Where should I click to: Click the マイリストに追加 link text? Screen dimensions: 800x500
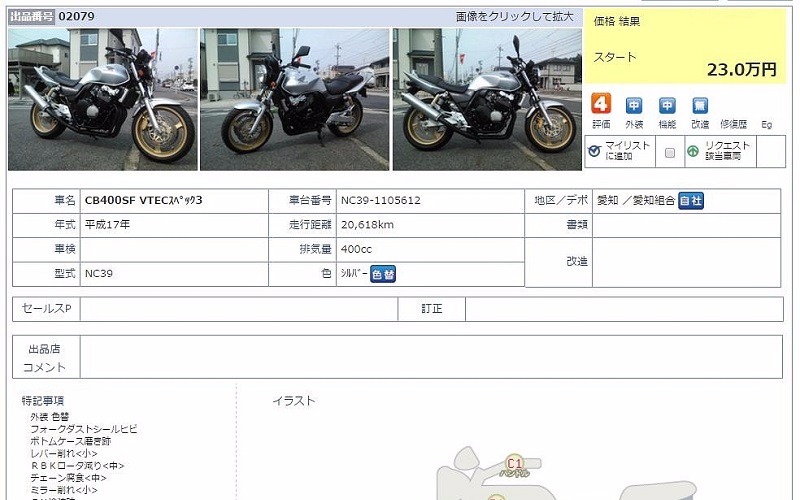pos(627,151)
